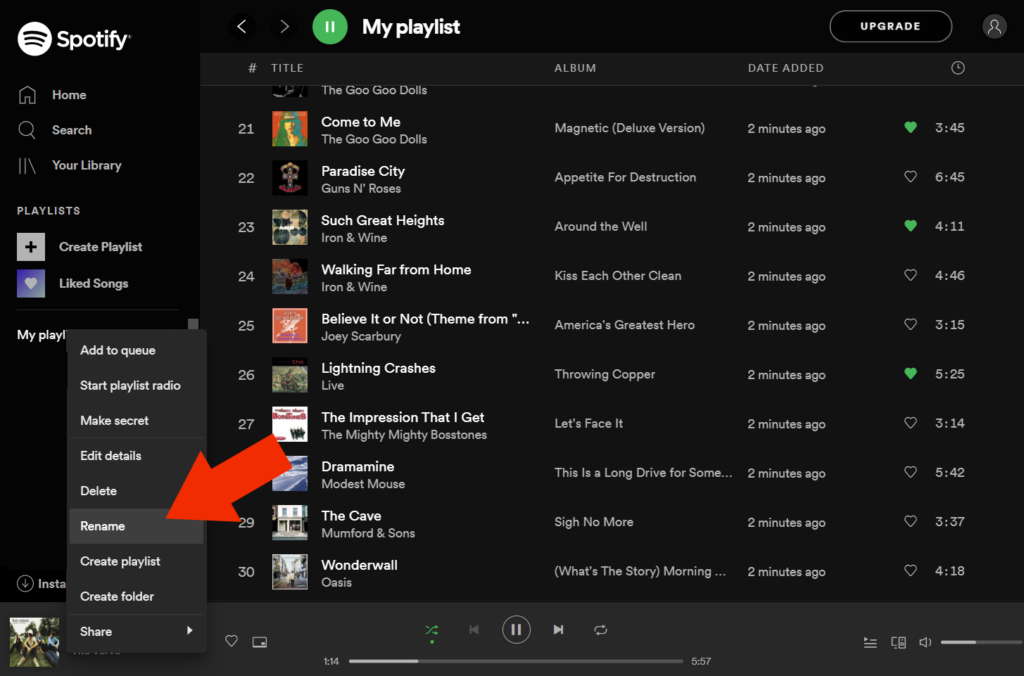Sort by the duration clock icon

pyautogui.click(x=958, y=68)
